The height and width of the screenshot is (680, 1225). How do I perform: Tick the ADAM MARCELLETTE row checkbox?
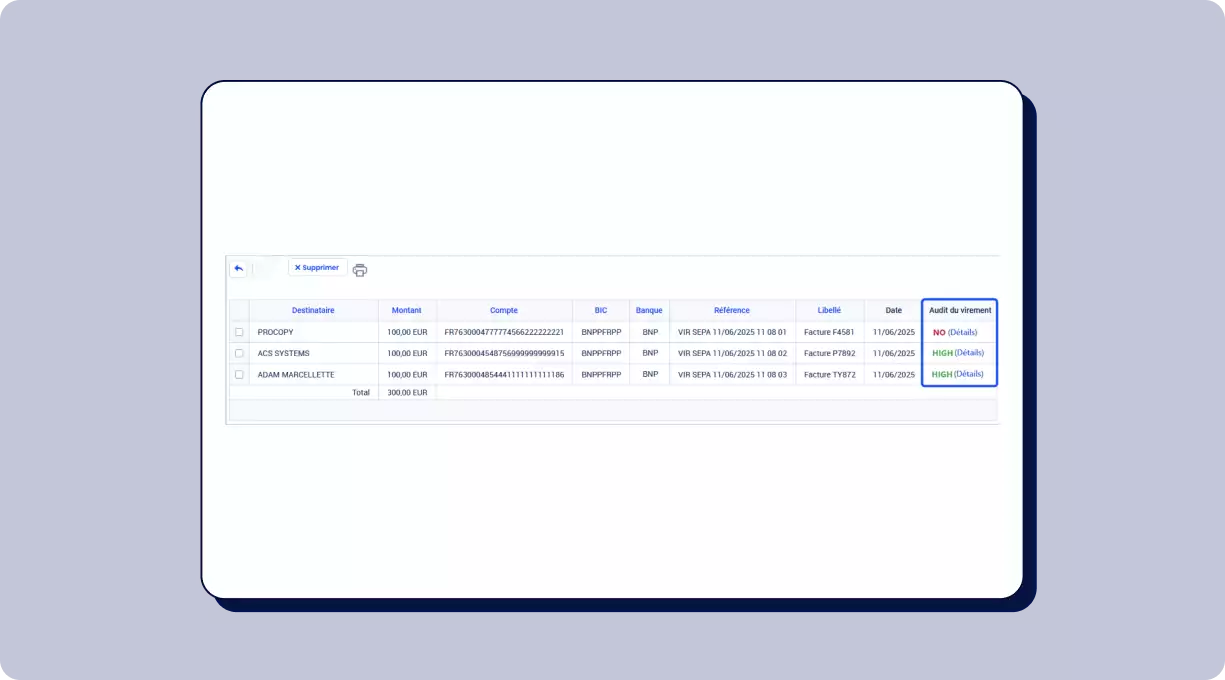coord(239,374)
